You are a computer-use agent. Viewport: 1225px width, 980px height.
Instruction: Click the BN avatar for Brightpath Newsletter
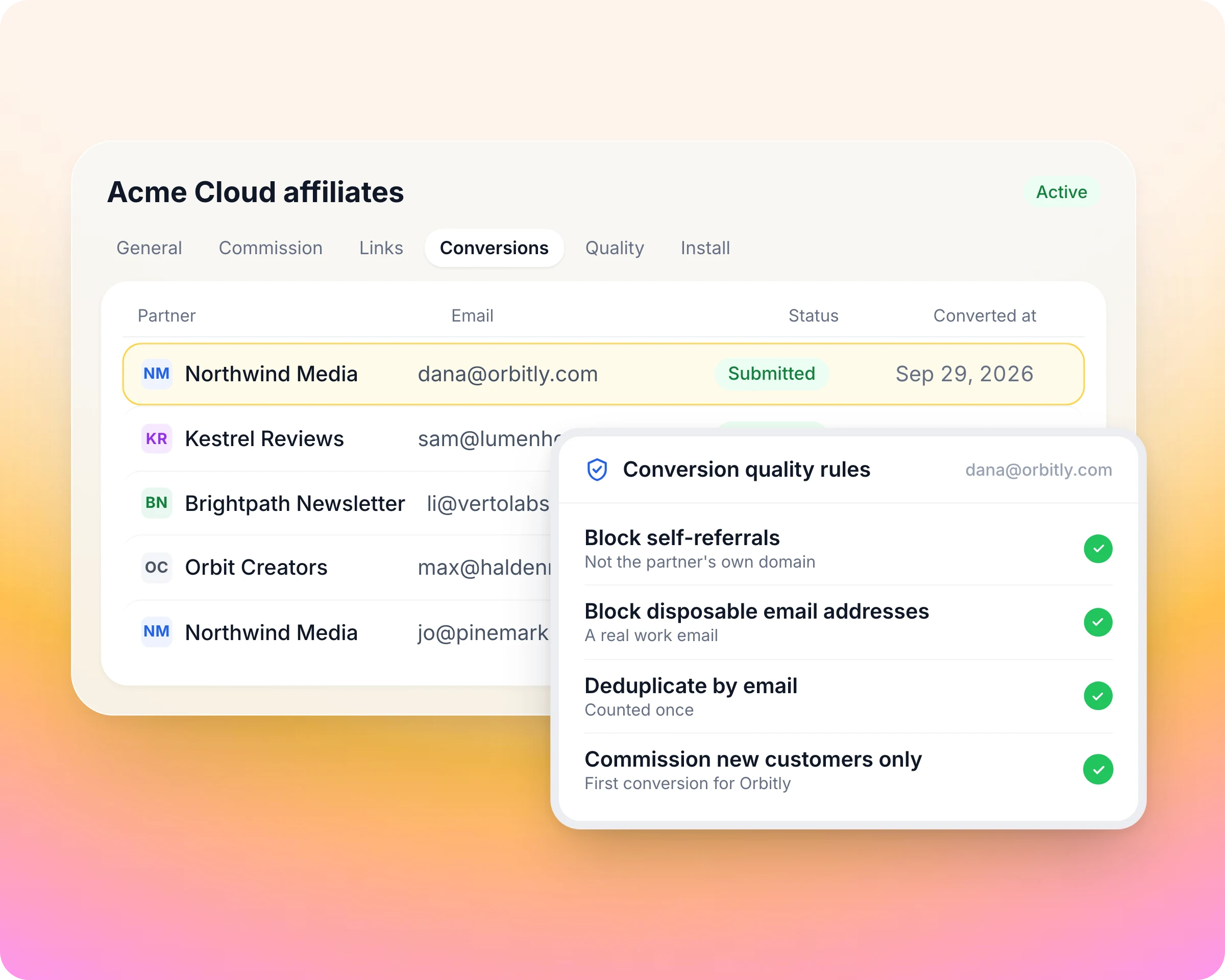156,503
